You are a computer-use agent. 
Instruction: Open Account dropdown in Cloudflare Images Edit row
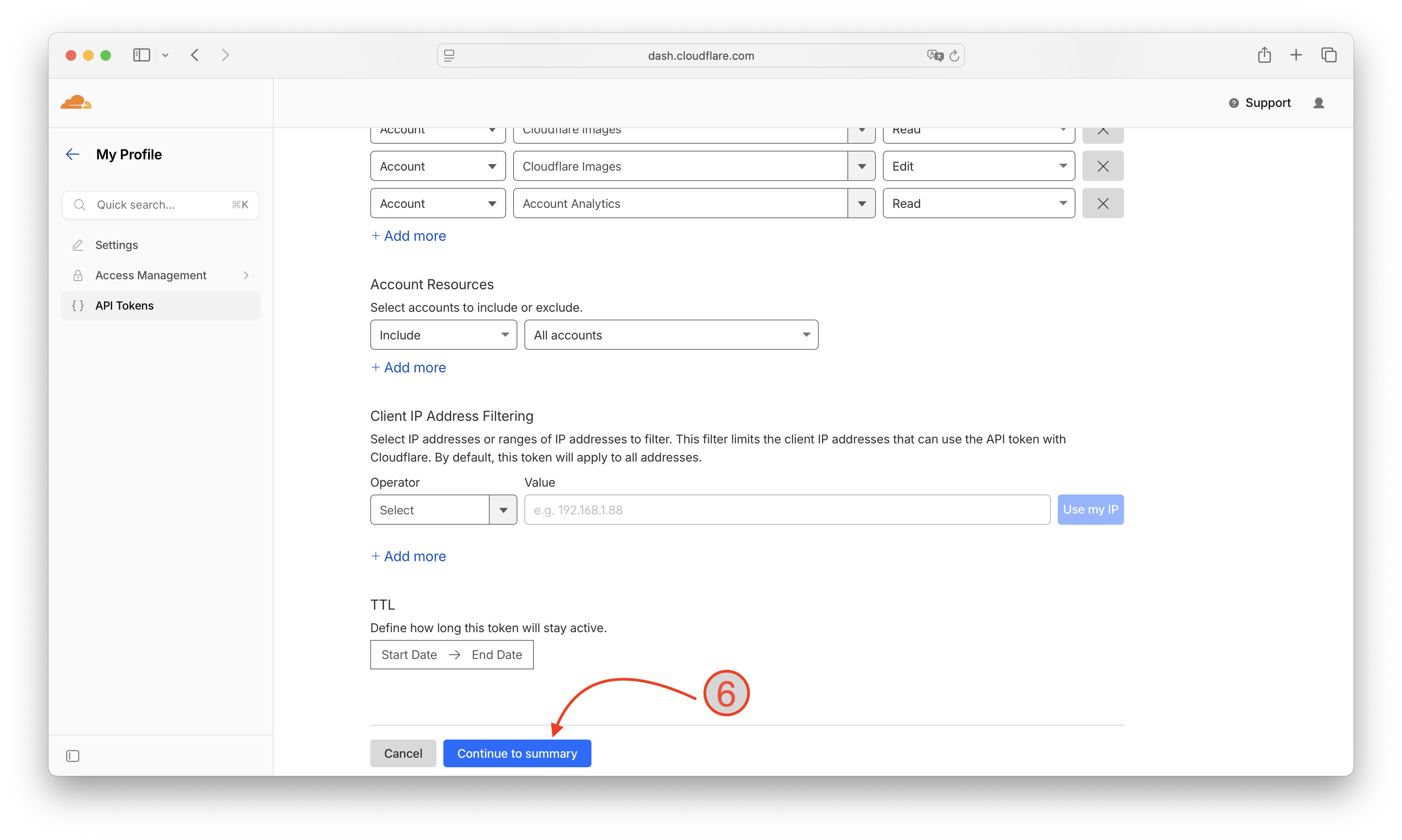pyautogui.click(x=437, y=166)
